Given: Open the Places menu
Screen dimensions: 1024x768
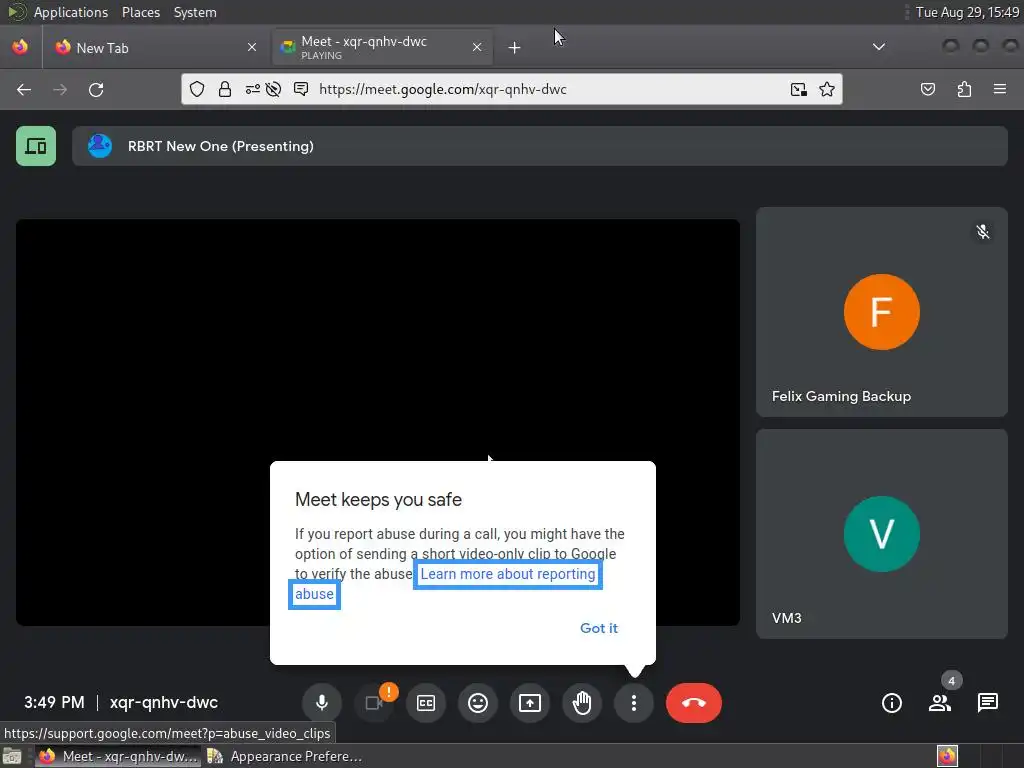Looking at the screenshot, I should click(140, 12).
